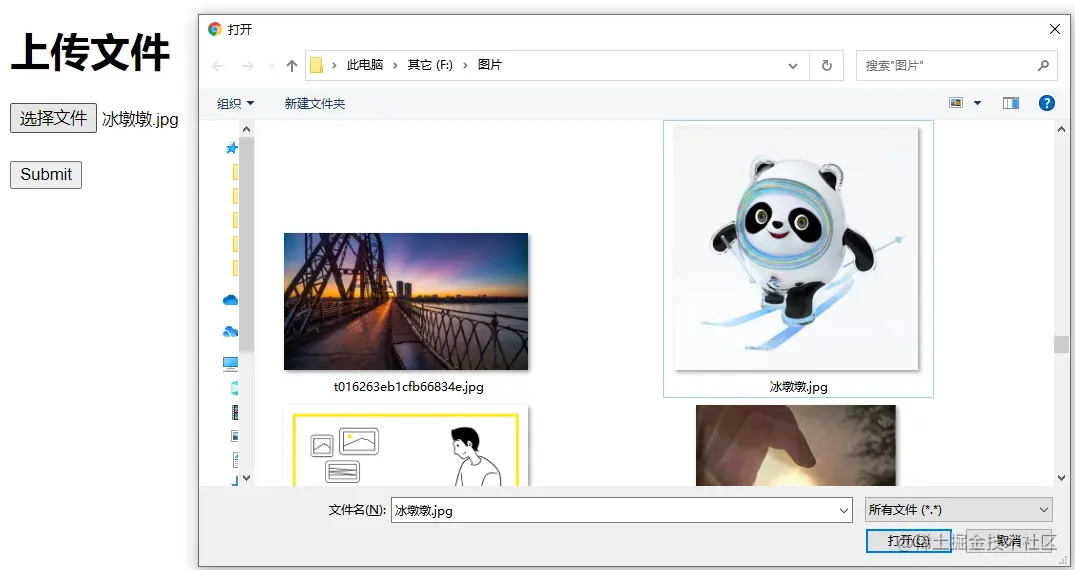Screen dimensions: 1075x570
Task: Expand the chevron after 此电脑 in the path
Action: click(396, 65)
